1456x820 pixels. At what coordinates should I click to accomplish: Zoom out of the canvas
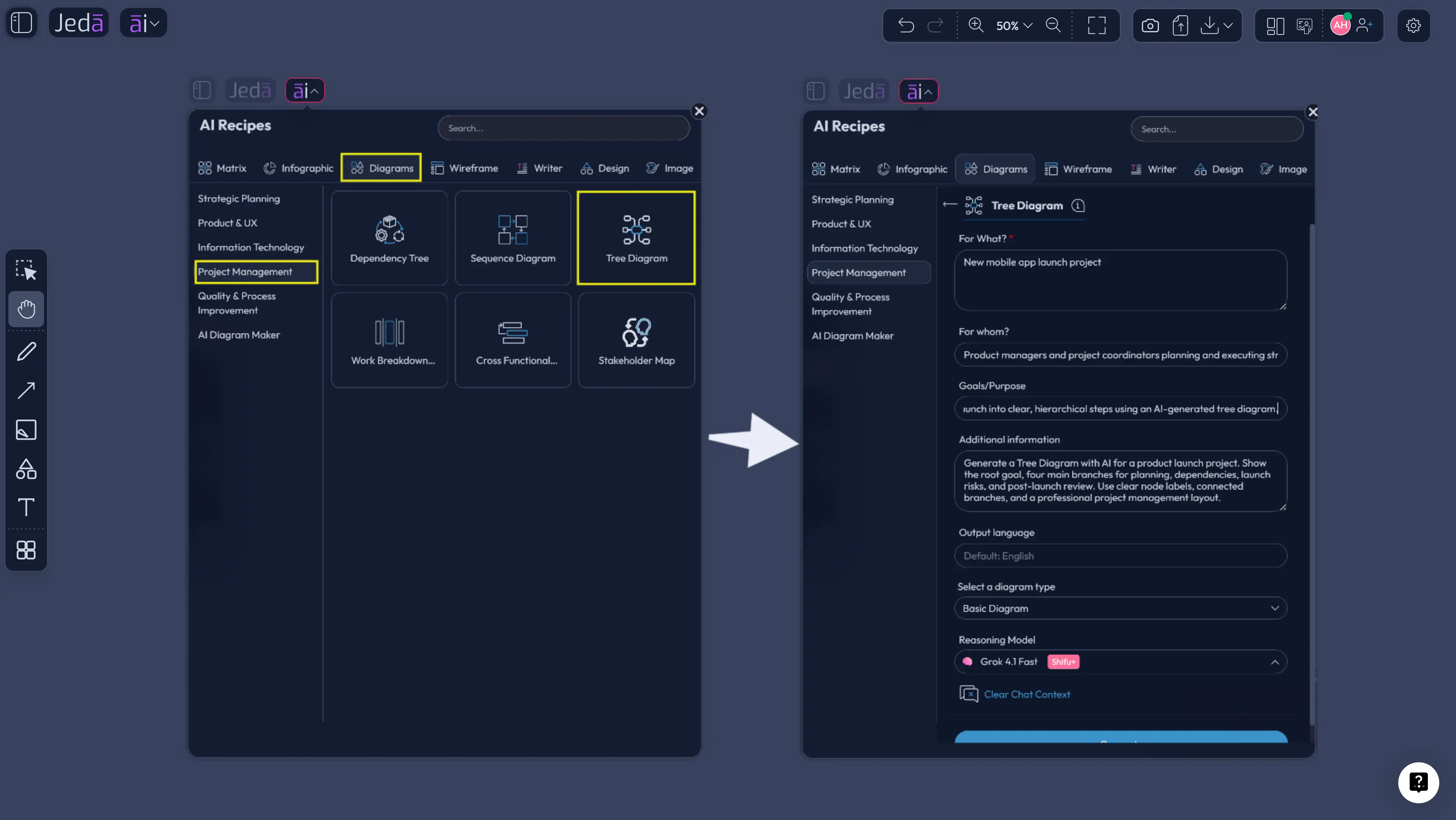[x=1054, y=25]
